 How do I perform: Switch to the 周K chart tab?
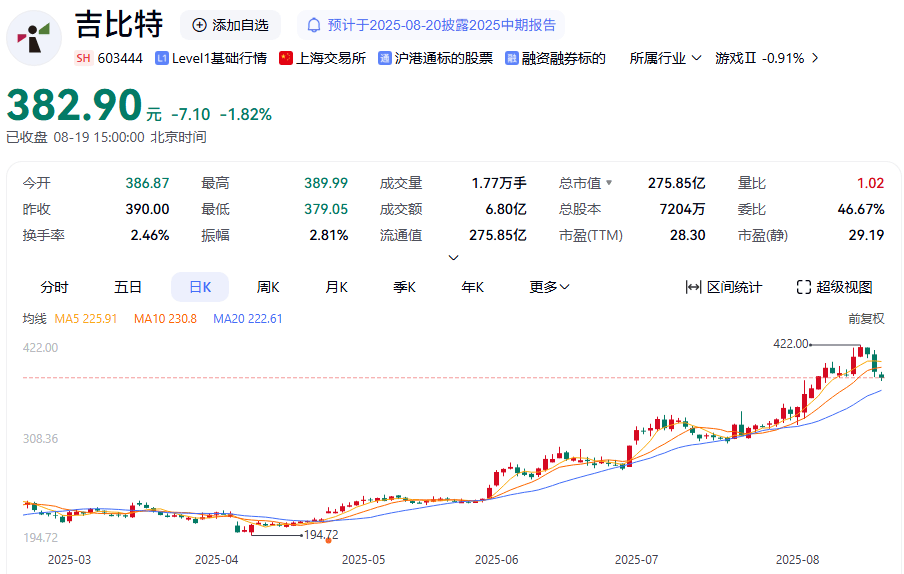(x=268, y=287)
